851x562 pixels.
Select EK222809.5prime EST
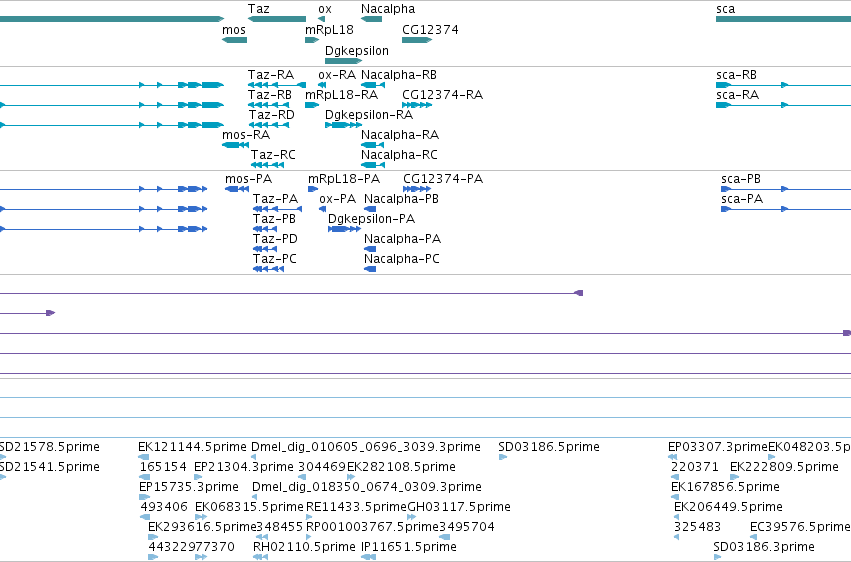[734, 477]
